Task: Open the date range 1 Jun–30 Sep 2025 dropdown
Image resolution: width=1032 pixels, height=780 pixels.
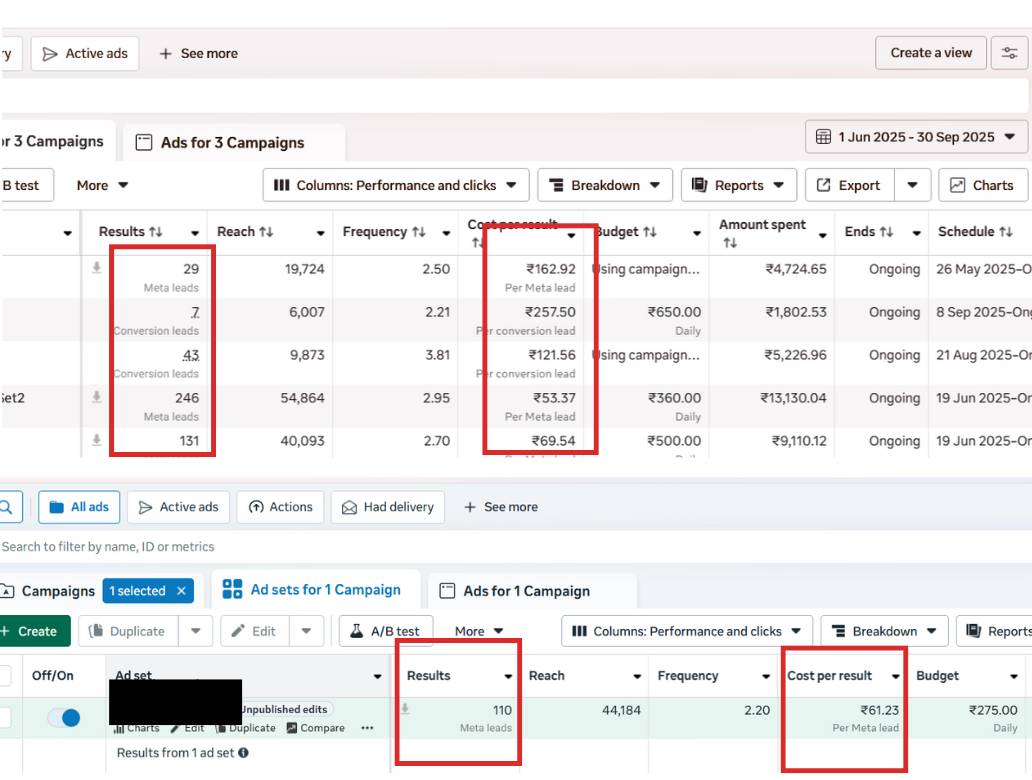Action: coord(916,137)
